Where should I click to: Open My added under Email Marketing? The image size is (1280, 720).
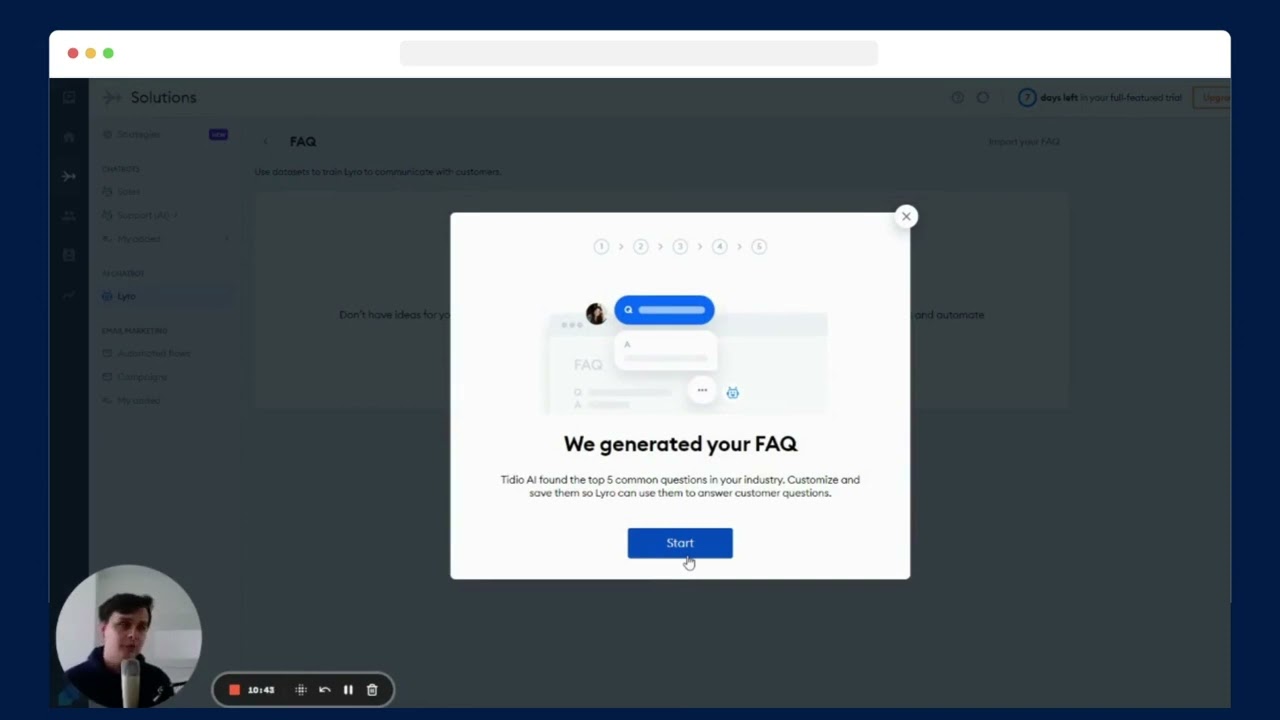pos(138,401)
